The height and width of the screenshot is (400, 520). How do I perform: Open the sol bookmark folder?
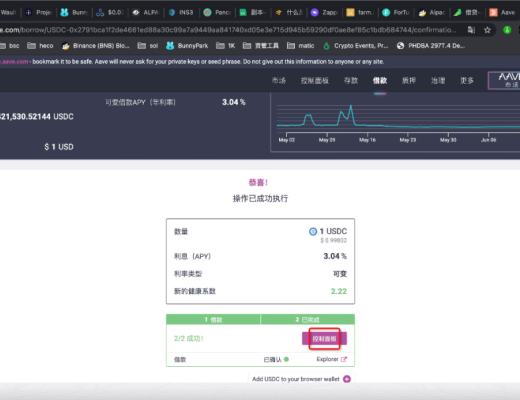(x=148, y=46)
